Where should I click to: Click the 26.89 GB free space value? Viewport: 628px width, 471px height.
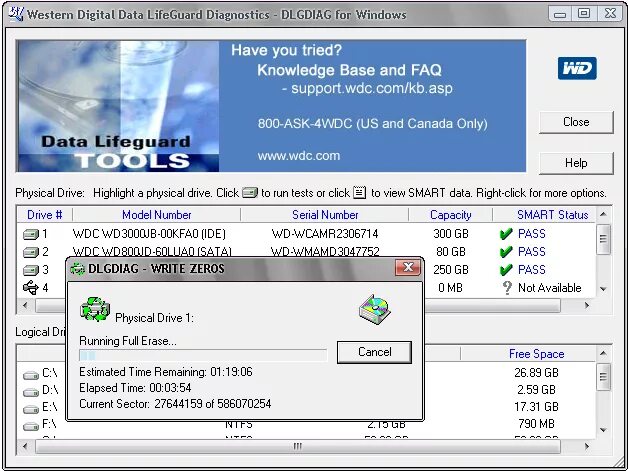click(x=536, y=373)
